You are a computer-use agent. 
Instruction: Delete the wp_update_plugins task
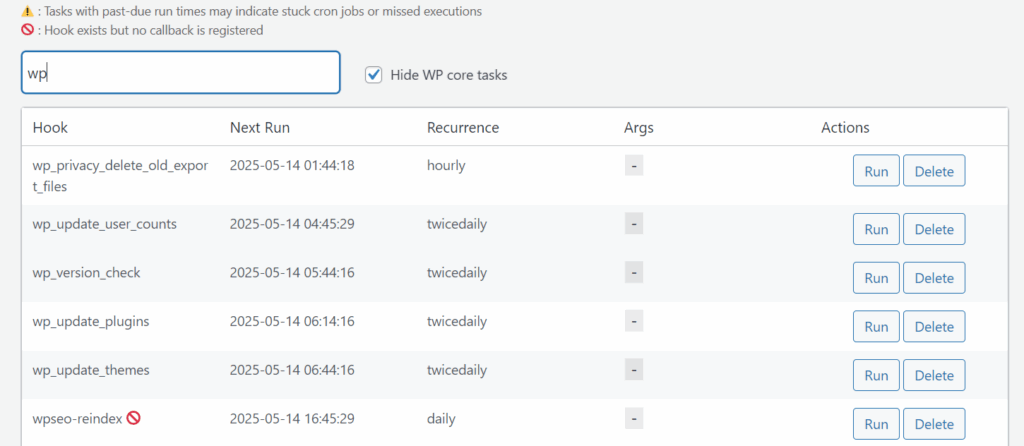[934, 327]
